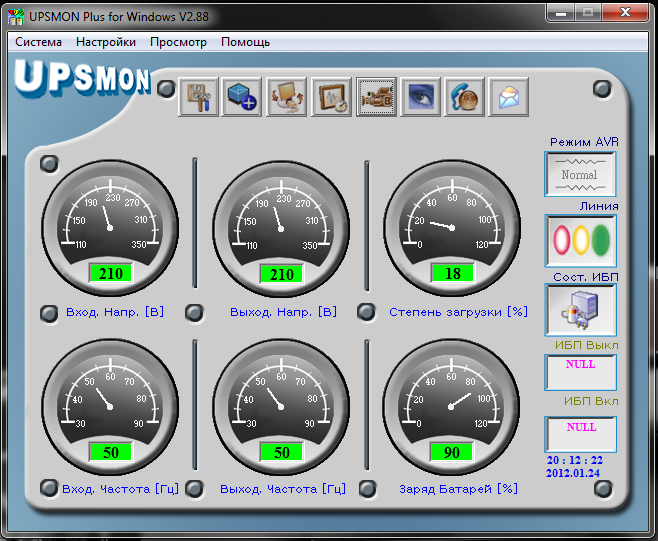Minimize the UPSMON Plus window
Image resolution: width=658 pixels, height=541 pixels.
[x=561, y=13]
